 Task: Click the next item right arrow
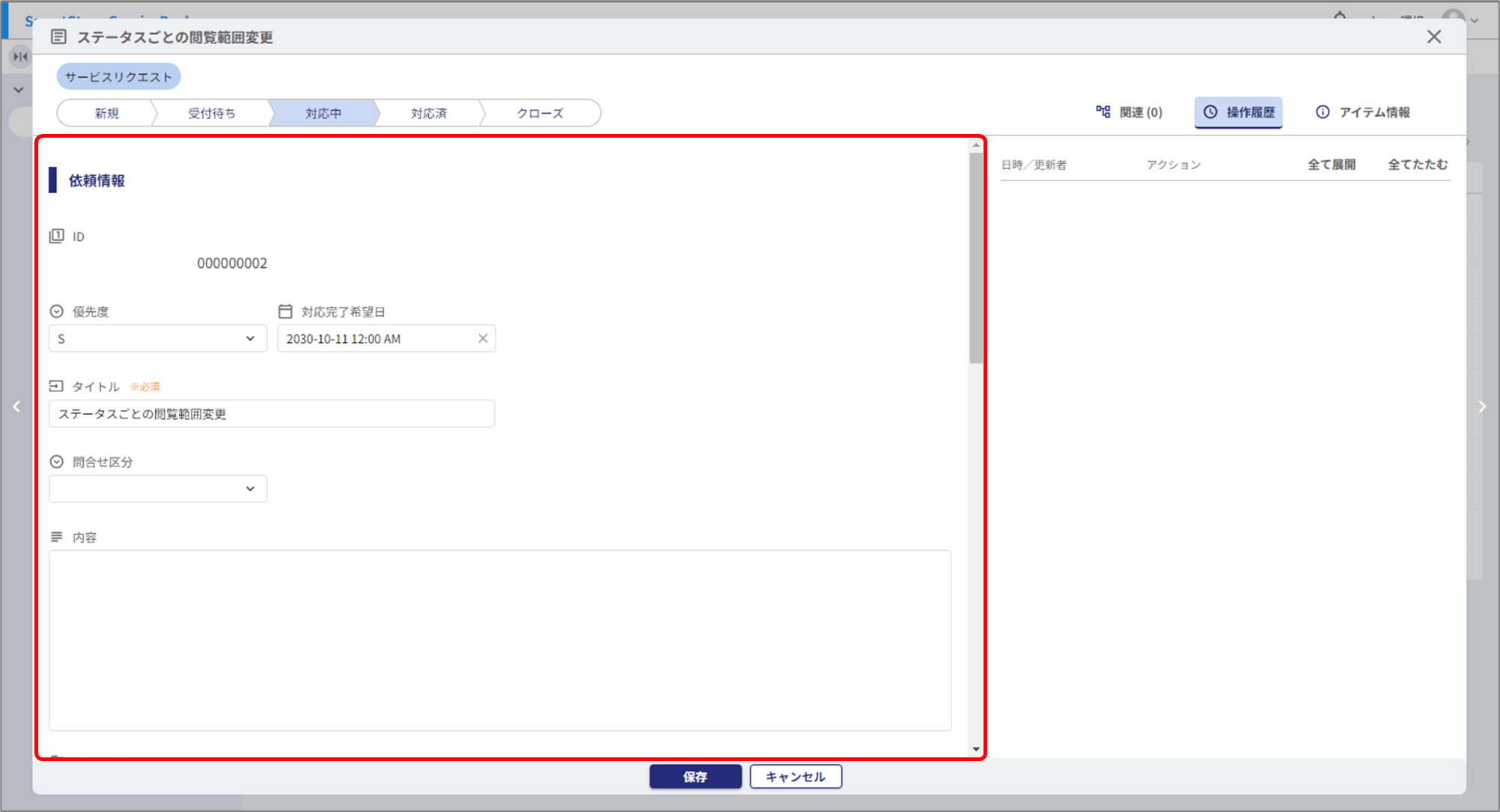coord(1482,406)
